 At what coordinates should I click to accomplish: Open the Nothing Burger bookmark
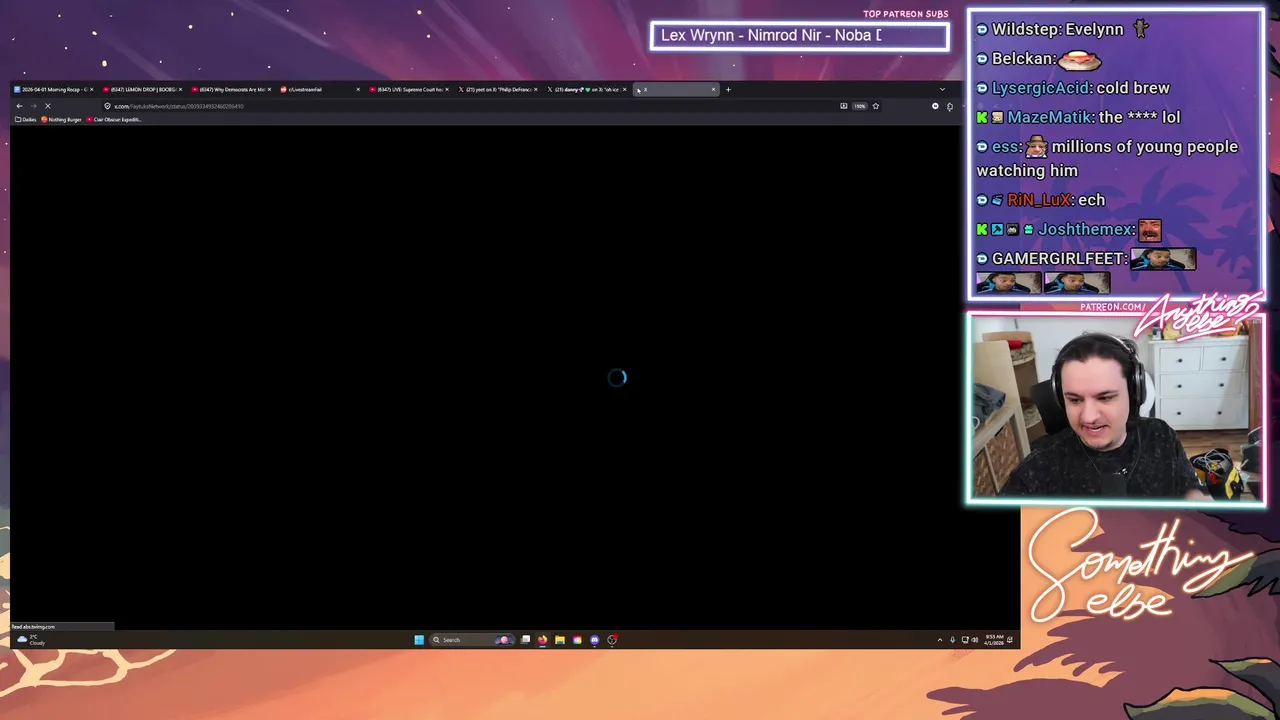[61, 120]
